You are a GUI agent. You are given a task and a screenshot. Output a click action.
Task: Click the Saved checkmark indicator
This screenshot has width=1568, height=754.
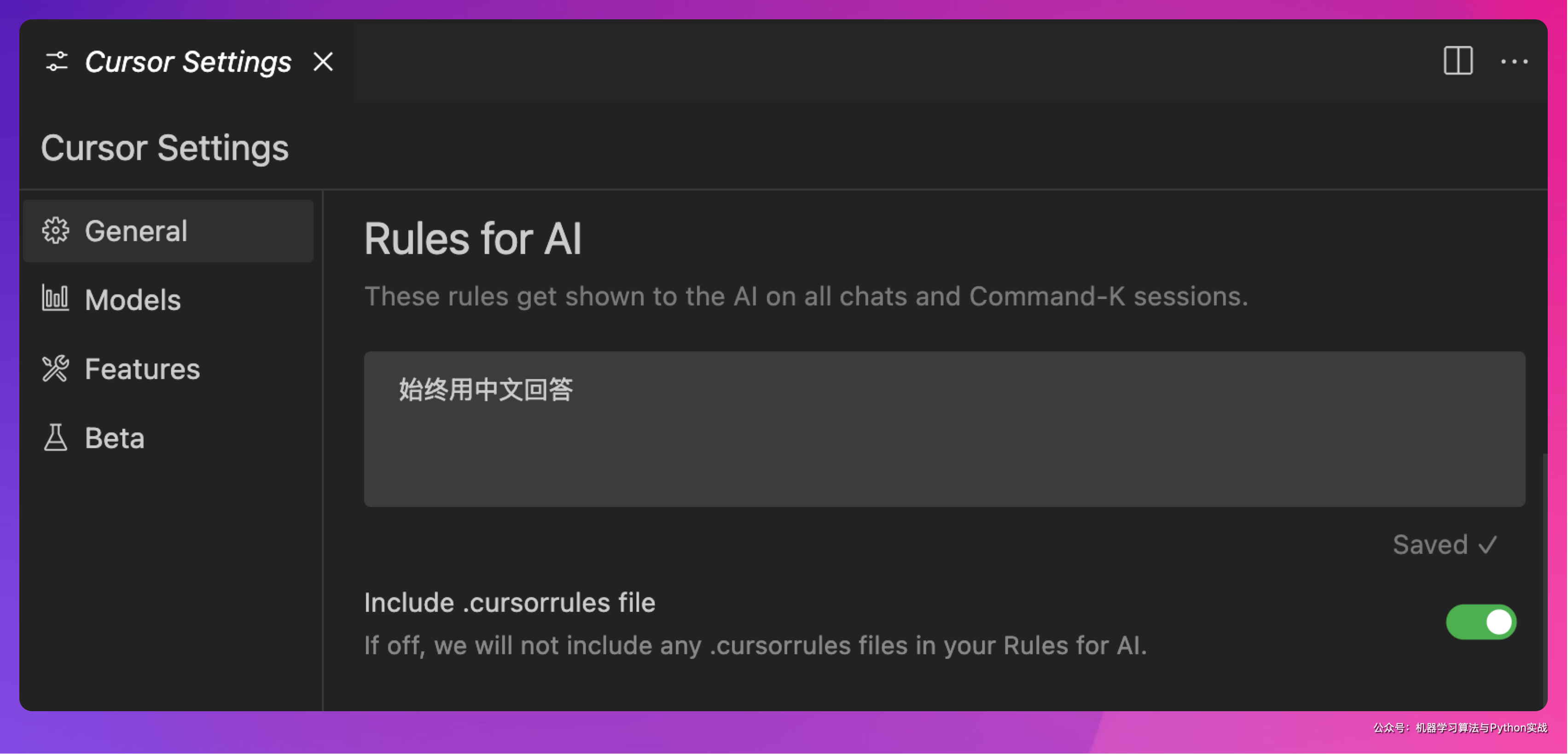(x=1445, y=545)
